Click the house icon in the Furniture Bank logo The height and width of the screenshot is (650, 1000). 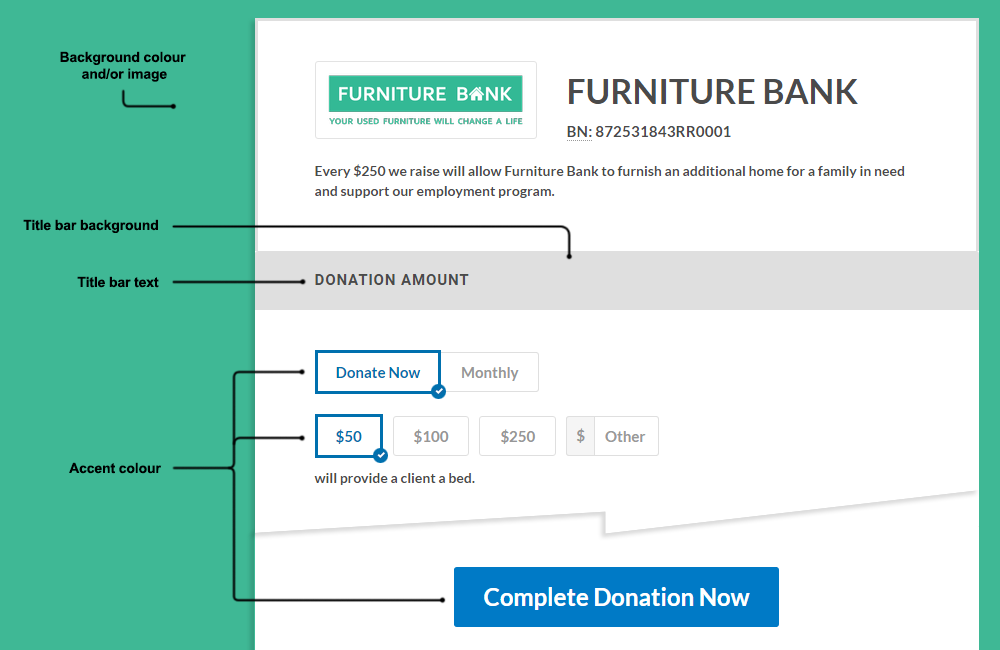pyautogui.click(x=476, y=93)
